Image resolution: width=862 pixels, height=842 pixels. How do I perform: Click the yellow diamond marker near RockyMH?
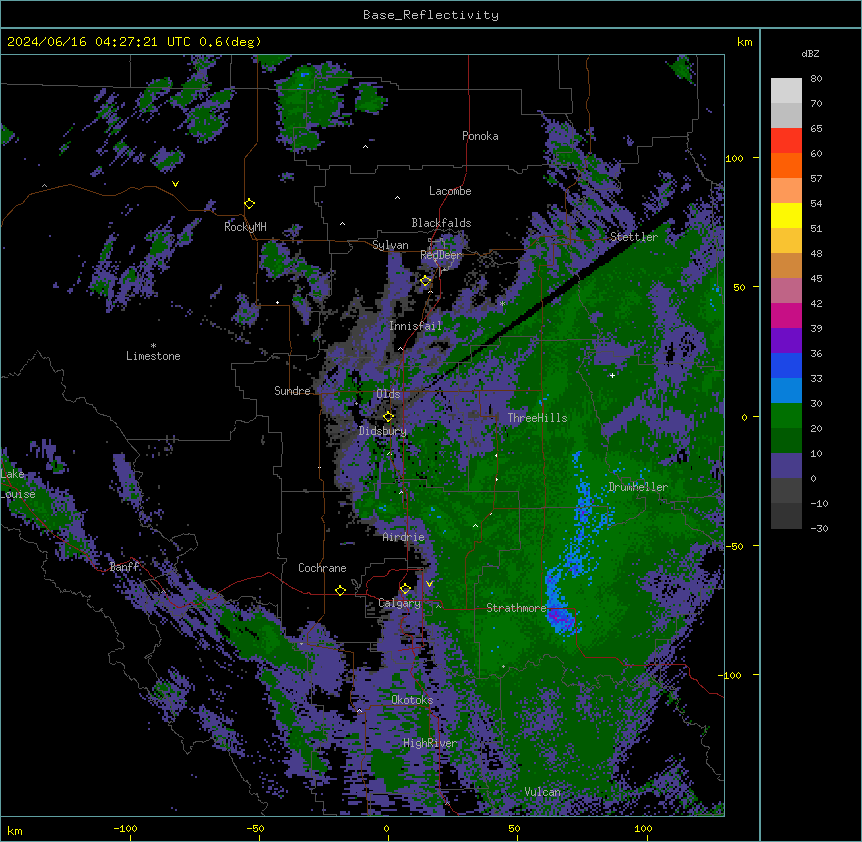click(249, 204)
